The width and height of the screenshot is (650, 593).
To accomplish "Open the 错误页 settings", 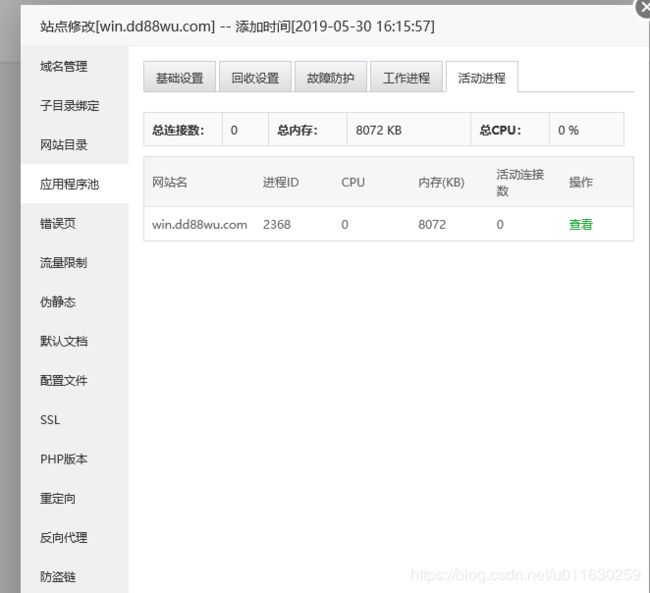I will [58, 224].
